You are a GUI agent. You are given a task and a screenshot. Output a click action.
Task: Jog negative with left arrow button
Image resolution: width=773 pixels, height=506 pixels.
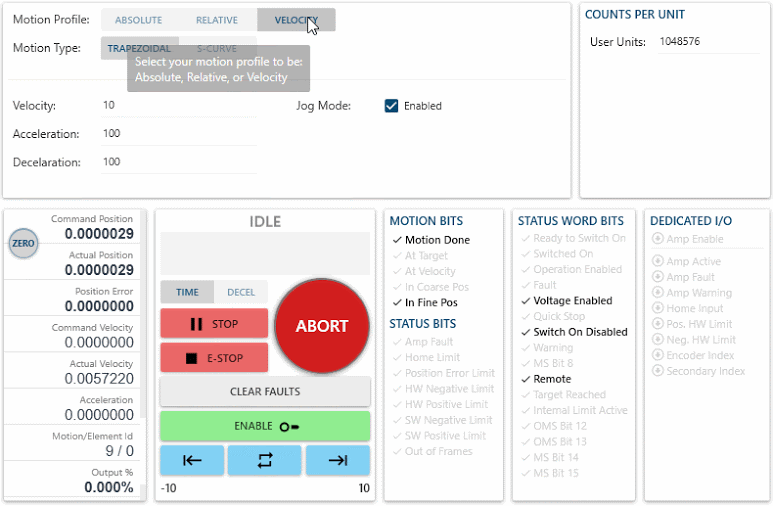click(193, 460)
